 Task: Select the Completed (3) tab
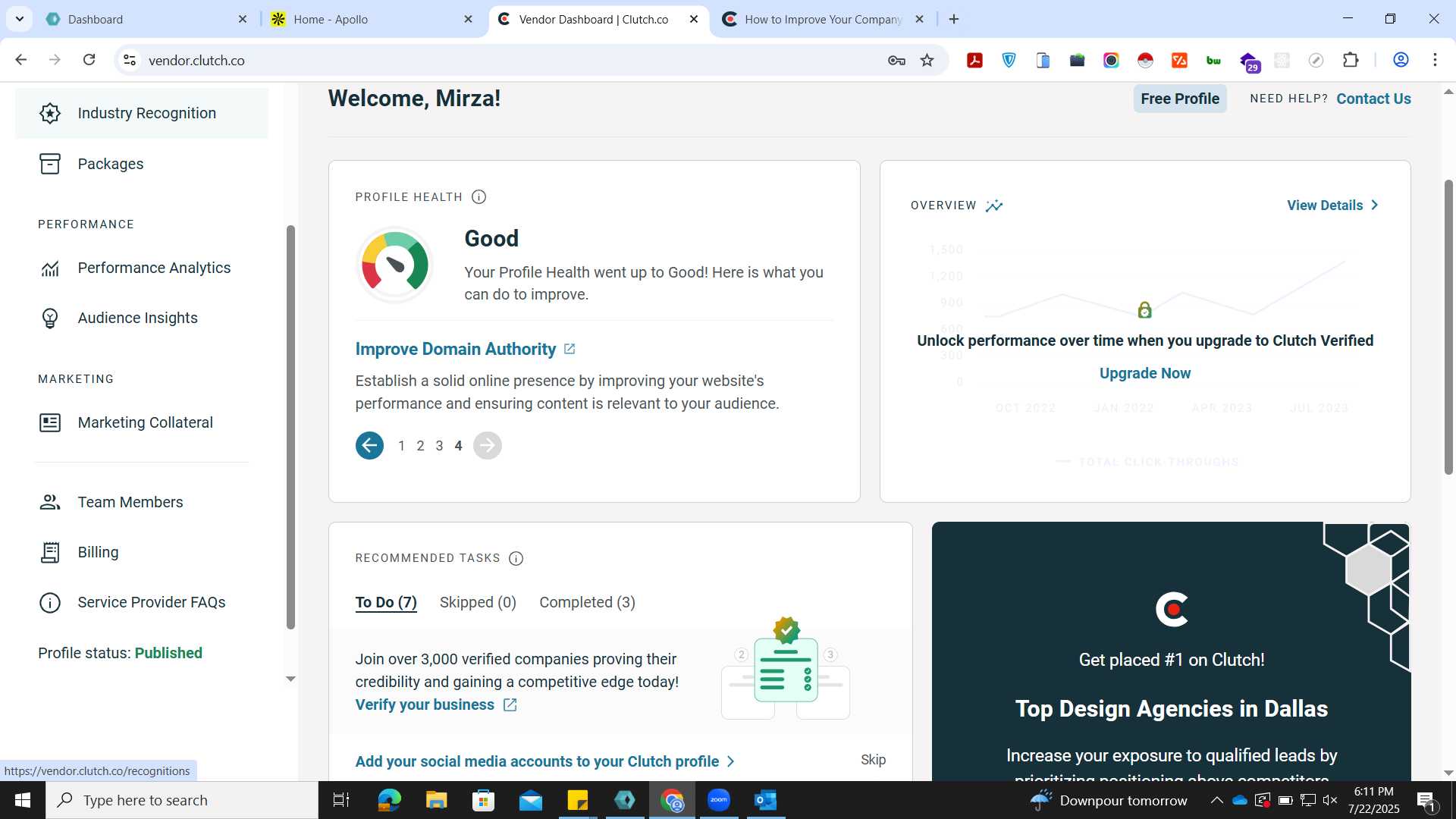pyautogui.click(x=587, y=602)
